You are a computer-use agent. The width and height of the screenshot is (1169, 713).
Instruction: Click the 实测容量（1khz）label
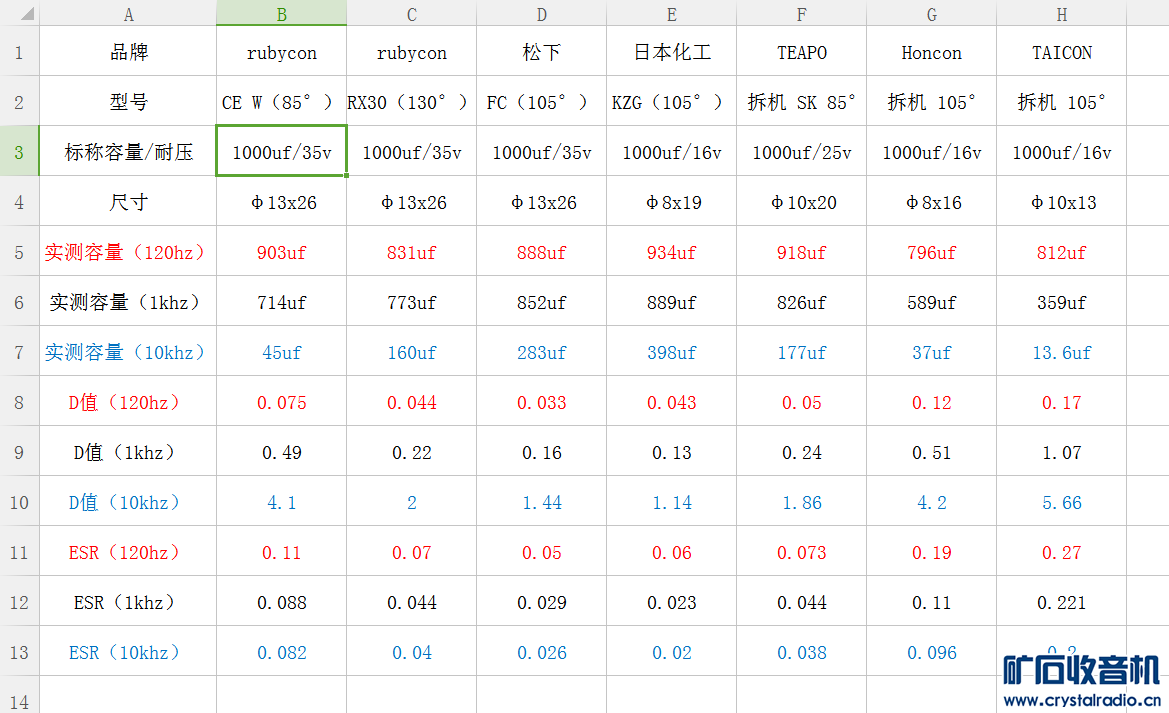point(128,302)
